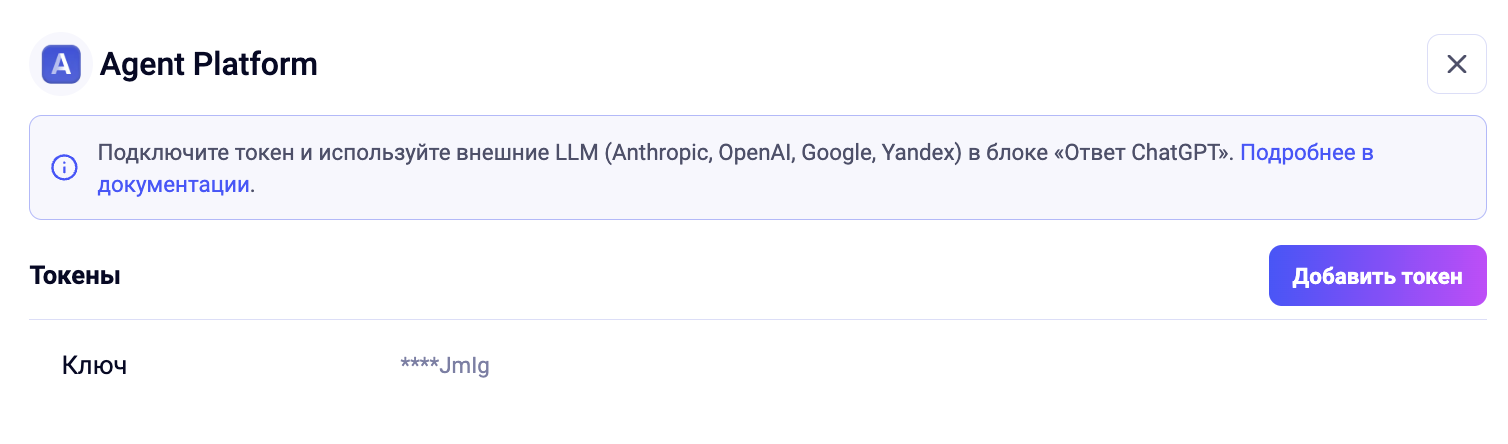Click the info icon in the banner
Viewport: 1508px width, 444px height.
click(64, 166)
